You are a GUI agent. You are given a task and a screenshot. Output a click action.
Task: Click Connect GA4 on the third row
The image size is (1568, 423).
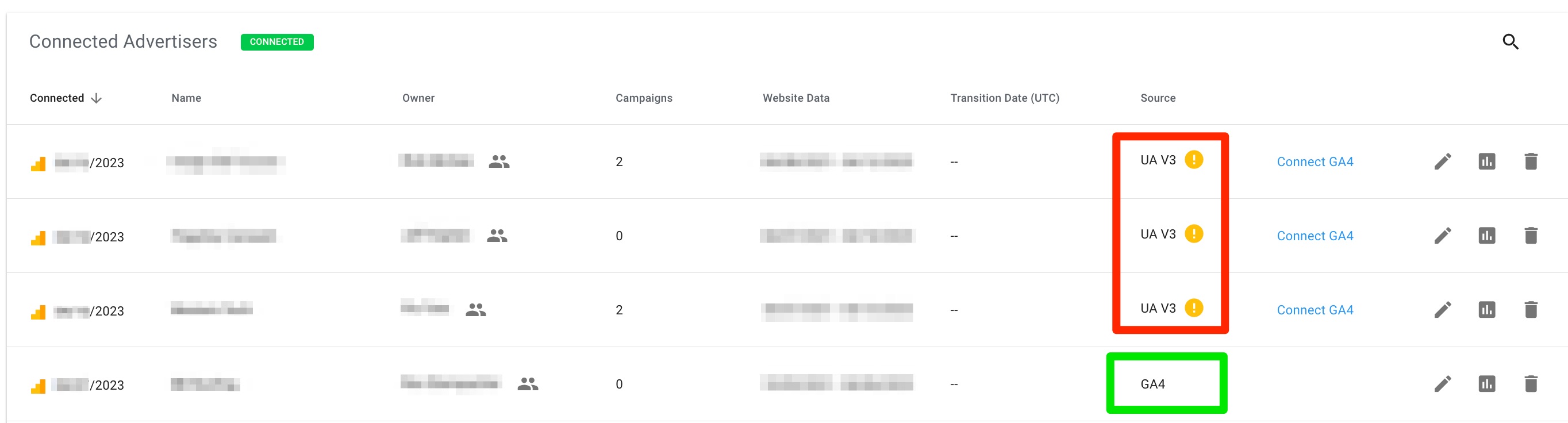[1315, 309]
